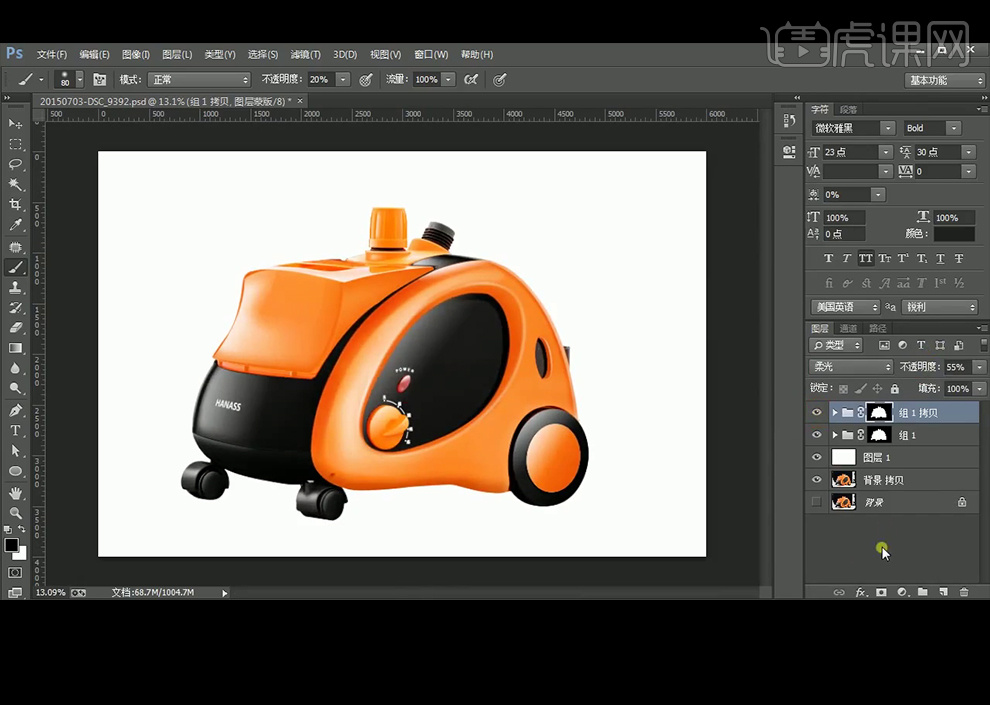Select the Crop tool

point(16,205)
